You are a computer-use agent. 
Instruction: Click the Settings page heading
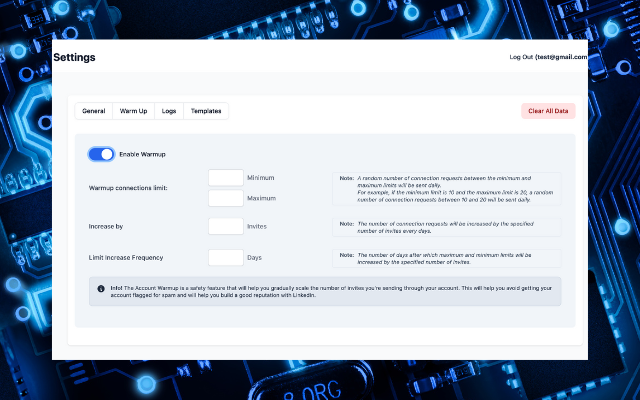click(74, 57)
